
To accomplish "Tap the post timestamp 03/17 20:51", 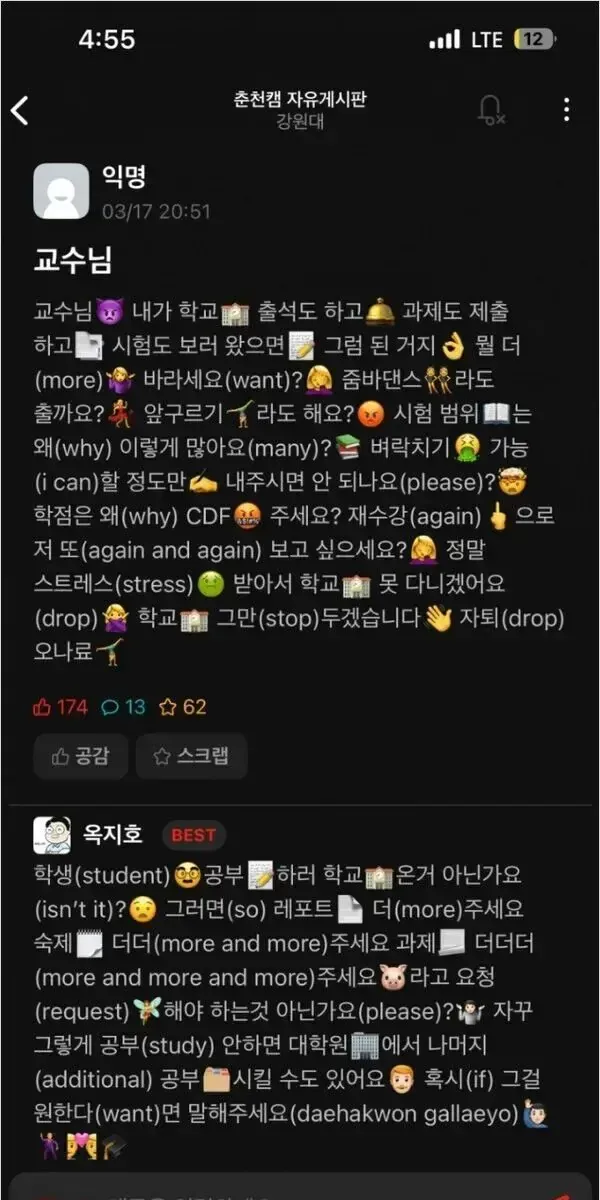I will click(x=156, y=211).
